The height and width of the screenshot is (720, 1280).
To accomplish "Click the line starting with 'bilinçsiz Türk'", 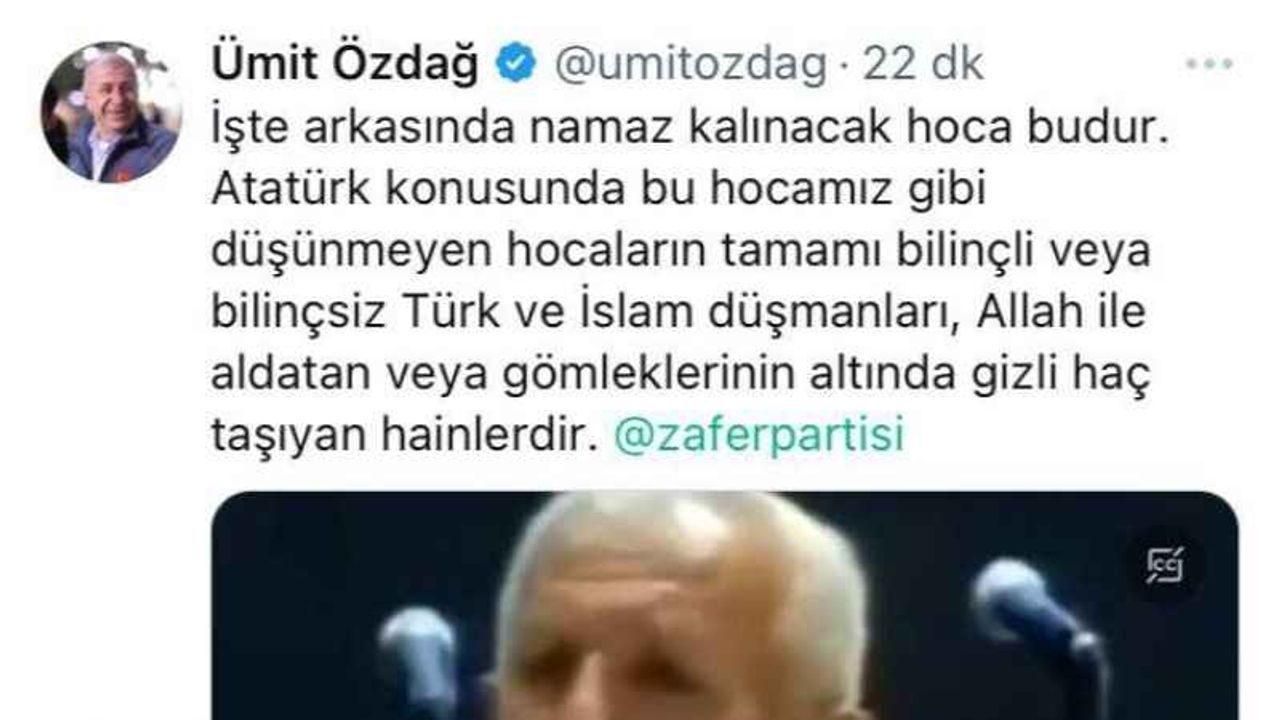I will pyautogui.click(x=678, y=314).
